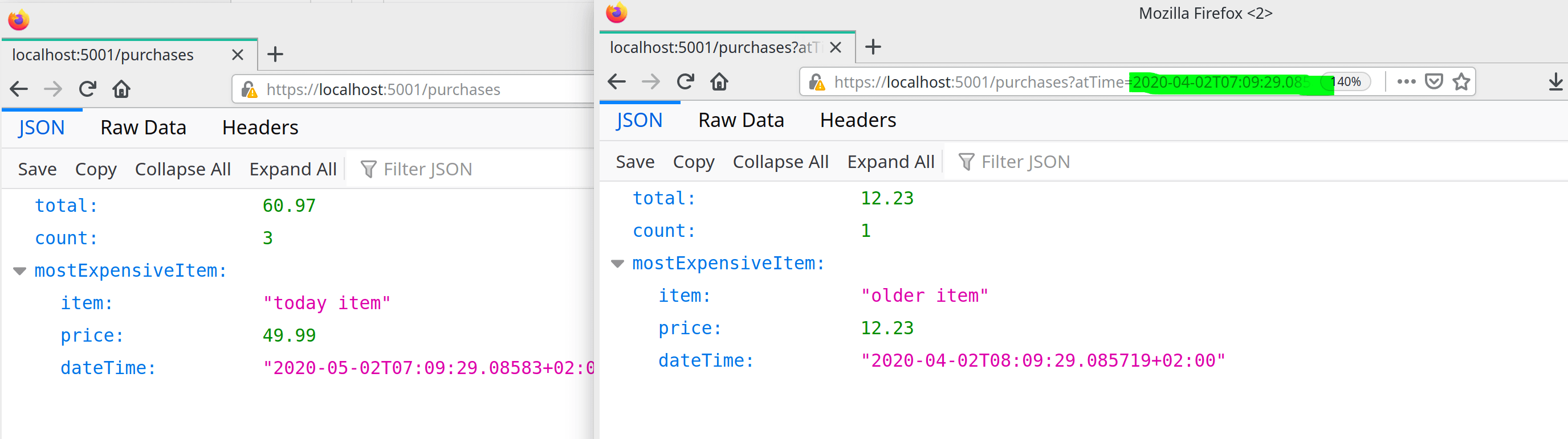Viewport: 1568px width, 439px height.
Task: Click Back arrow in right Firefox window
Action: click(617, 81)
